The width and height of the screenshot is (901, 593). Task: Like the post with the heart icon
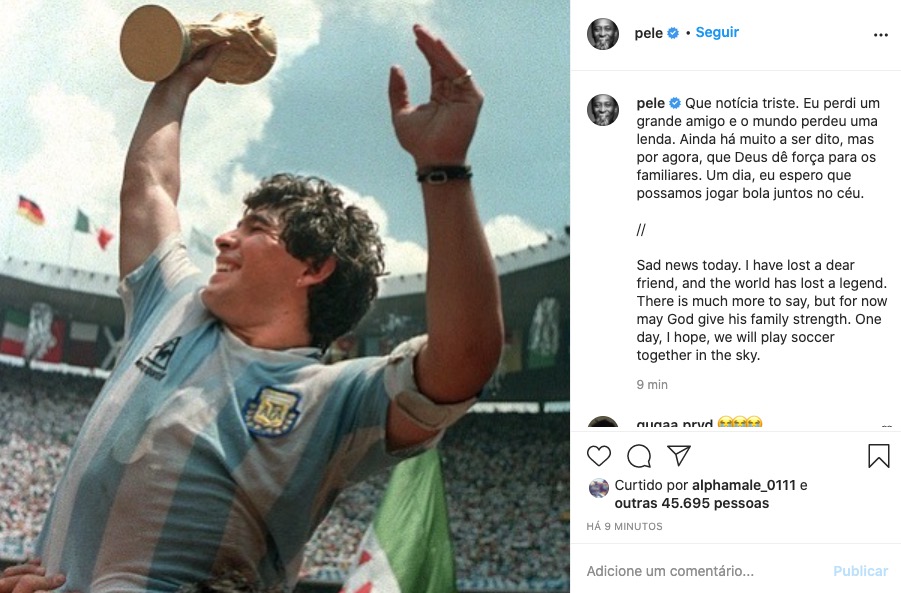(599, 455)
